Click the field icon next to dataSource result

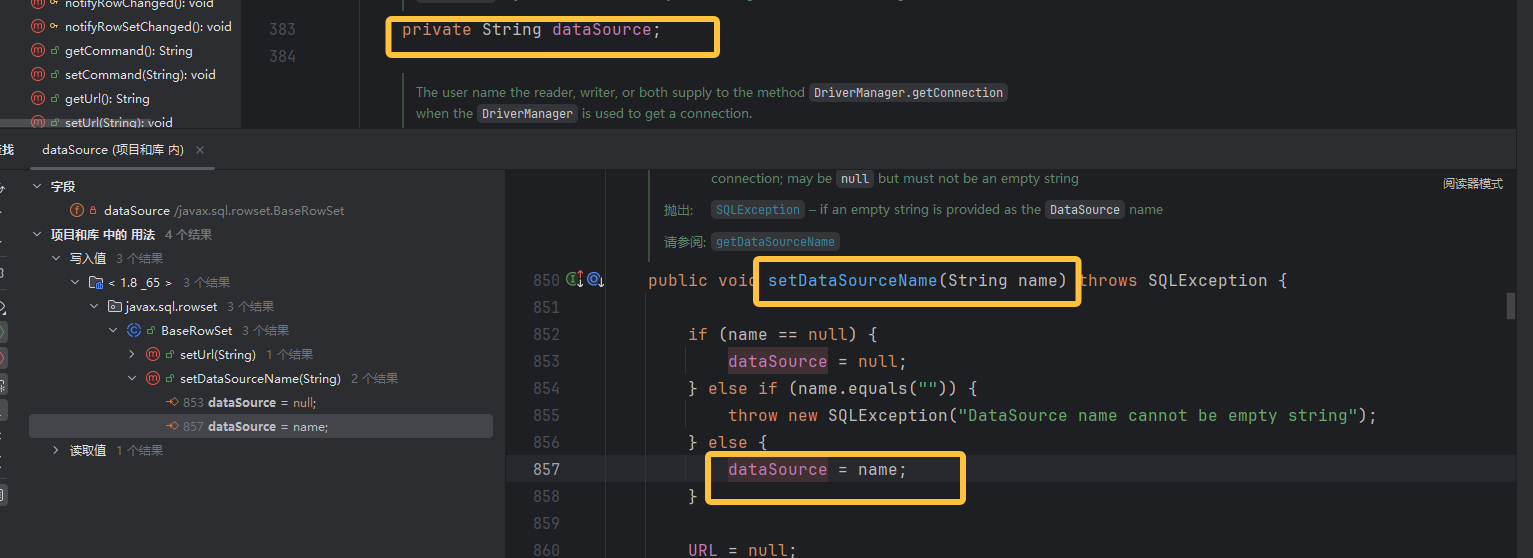tap(77, 211)
